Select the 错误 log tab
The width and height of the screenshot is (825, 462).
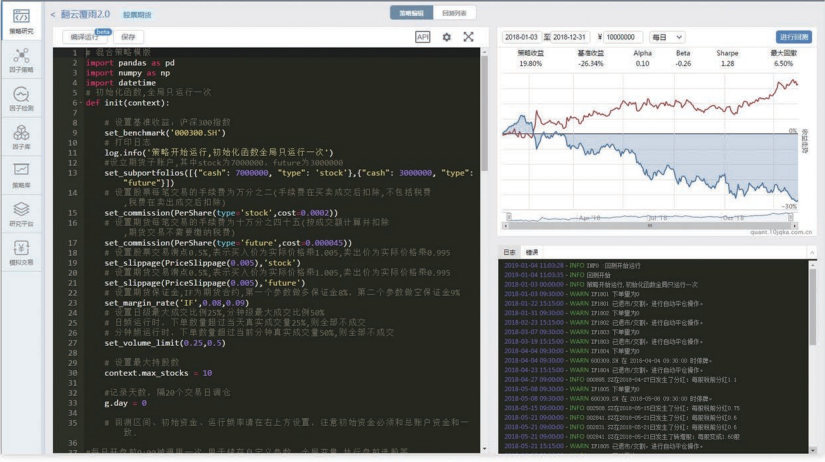pos(532,252)
